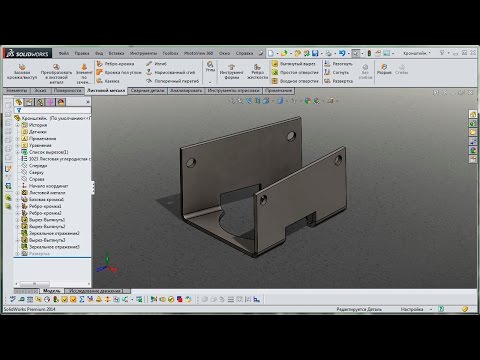This screenshot has width=480, height=360.
Task: Expand the Листовой металл tree node
Action: tap(18, 193)
